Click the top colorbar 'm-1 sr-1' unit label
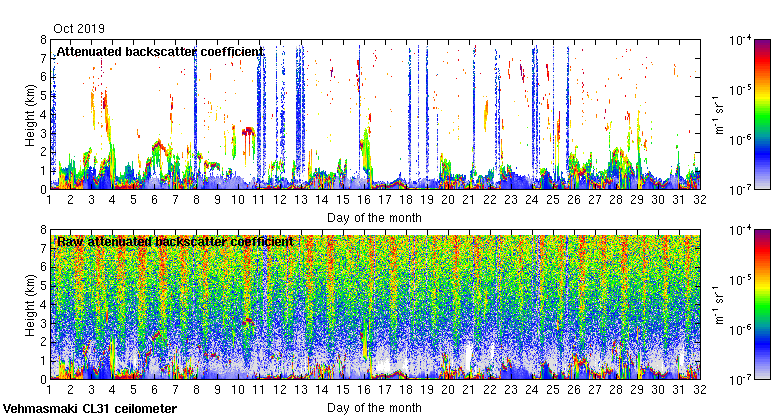Image resolution: width=780 pixels, height=420 pixels. coord(719,115)
